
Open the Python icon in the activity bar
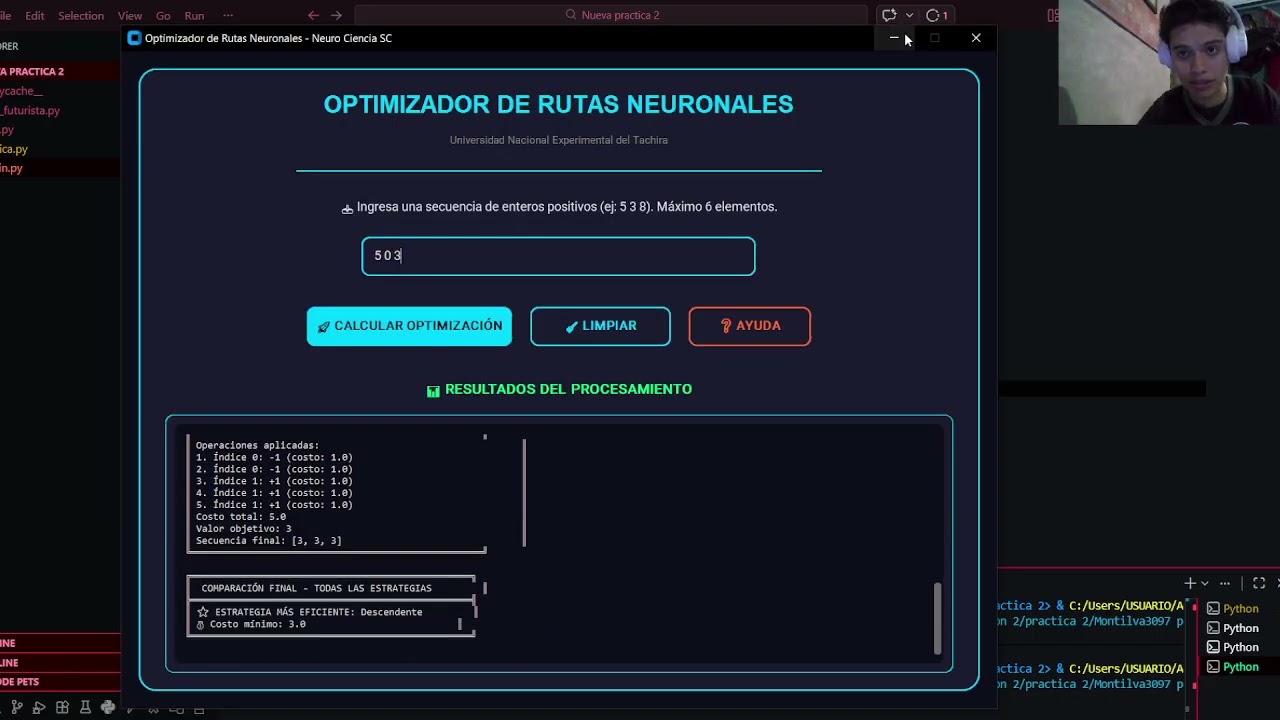[108, 708]
